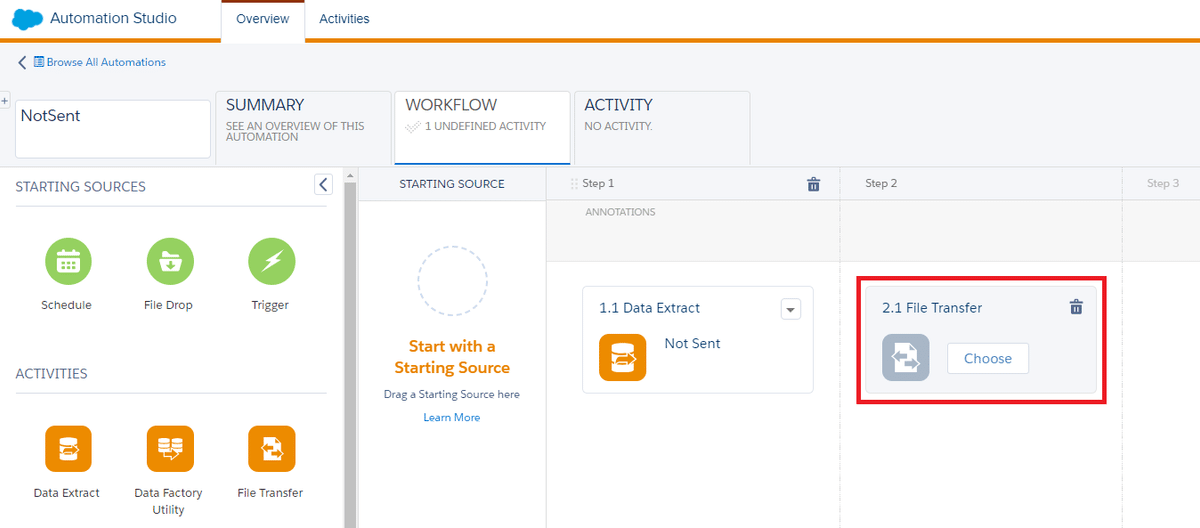
Task: Select the File Drop starting source icon
Action: (170, 261)
